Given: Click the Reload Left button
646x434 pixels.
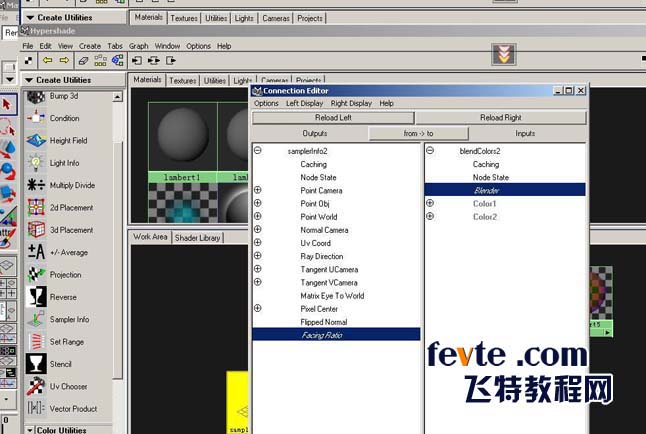Looking at the screenshot, I should [333, 118].
